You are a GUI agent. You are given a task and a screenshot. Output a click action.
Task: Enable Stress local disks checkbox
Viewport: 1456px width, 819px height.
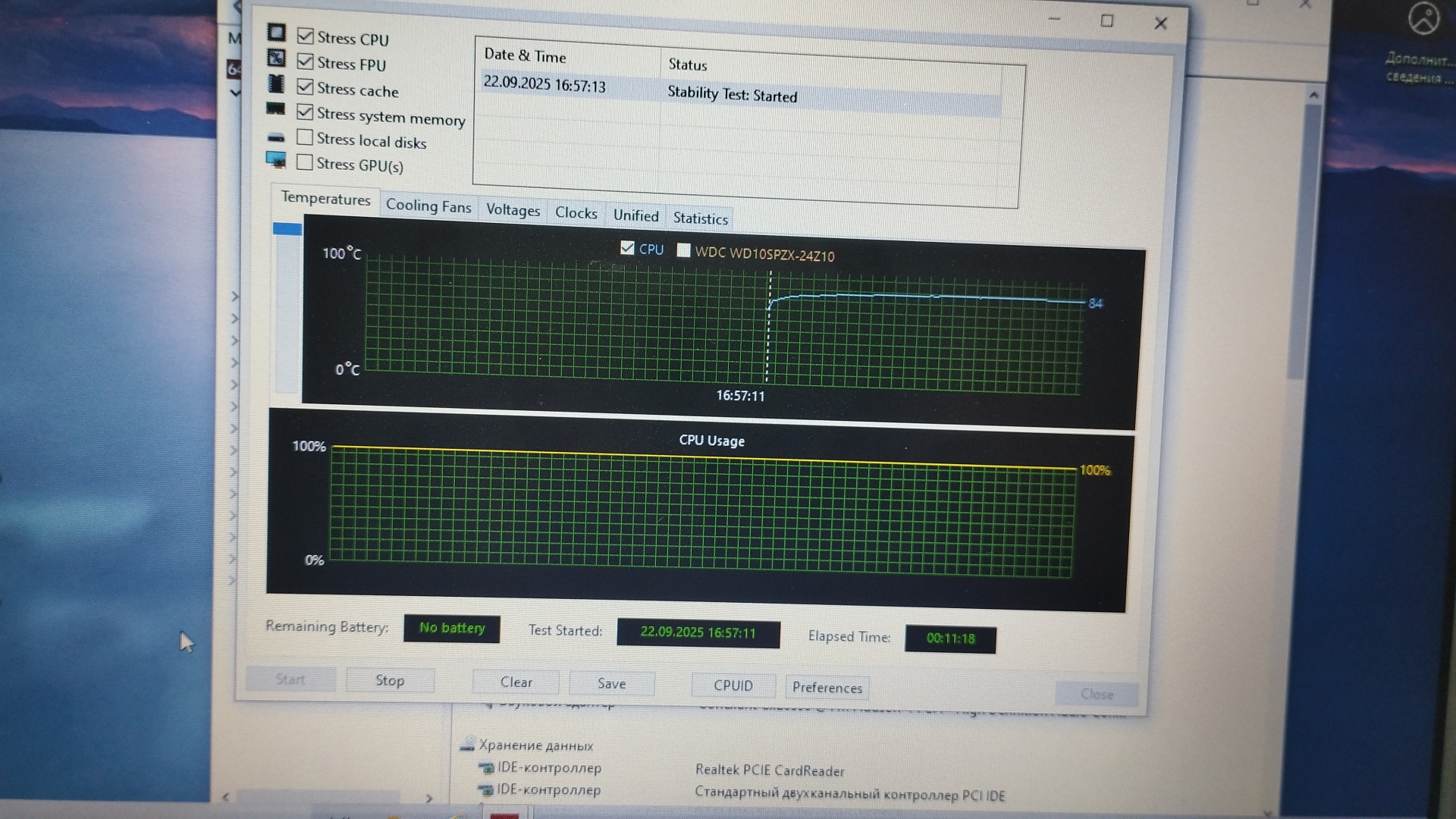pyautogui.click(x=305, y=137)
